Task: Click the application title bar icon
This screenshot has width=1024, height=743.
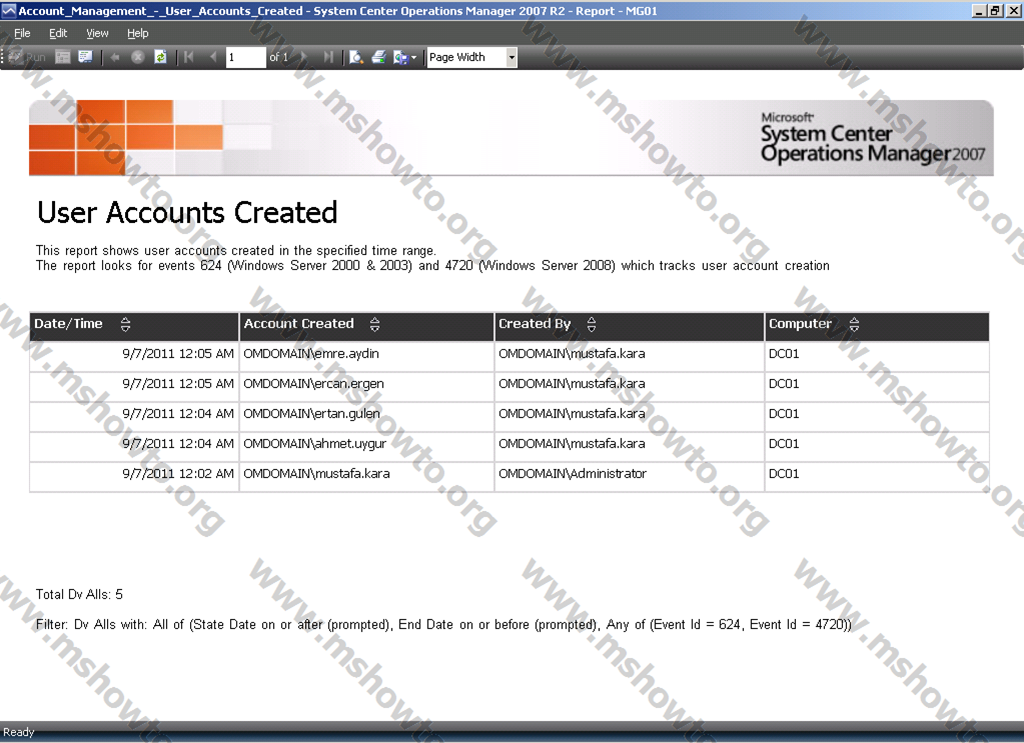Action: [8, 10]
